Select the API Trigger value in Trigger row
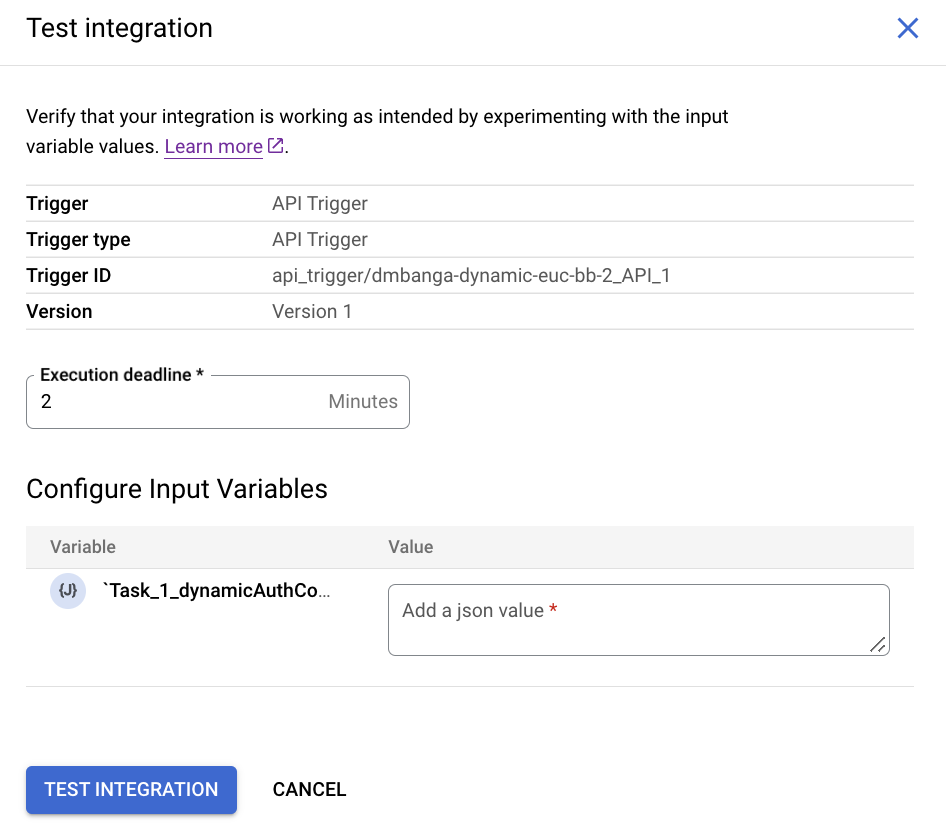This screenshot has width=946, height=840. [319, 203]
